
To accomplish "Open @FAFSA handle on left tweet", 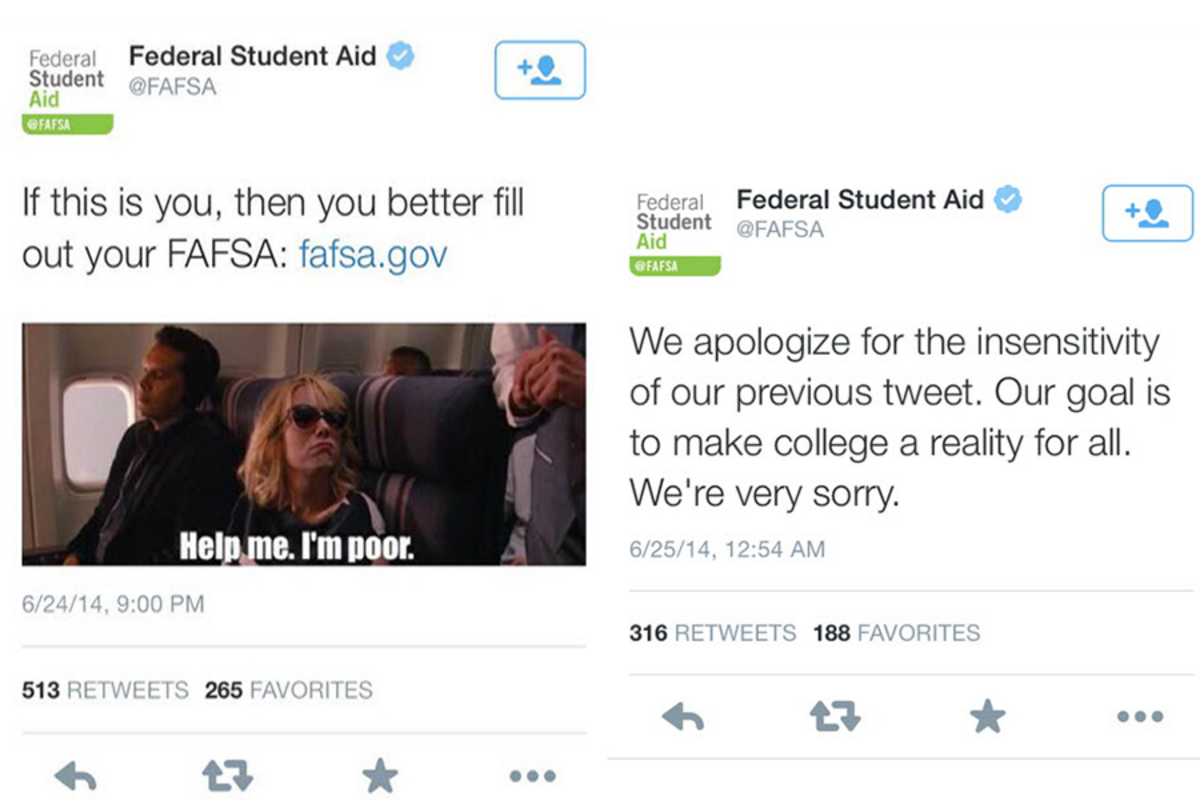I will pyautogui.click(x=172, y=87).
